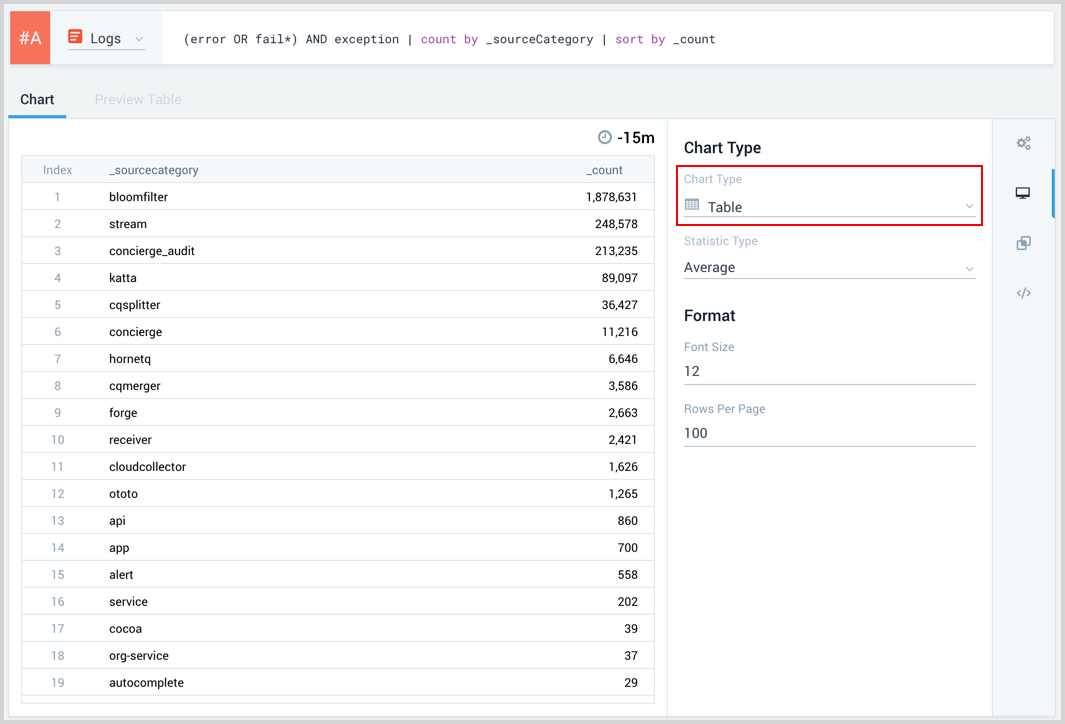This screenshot has width=1065, height=724.
Task: Click the table grid icon in Chart Type
Action: (x=692, y=205)
